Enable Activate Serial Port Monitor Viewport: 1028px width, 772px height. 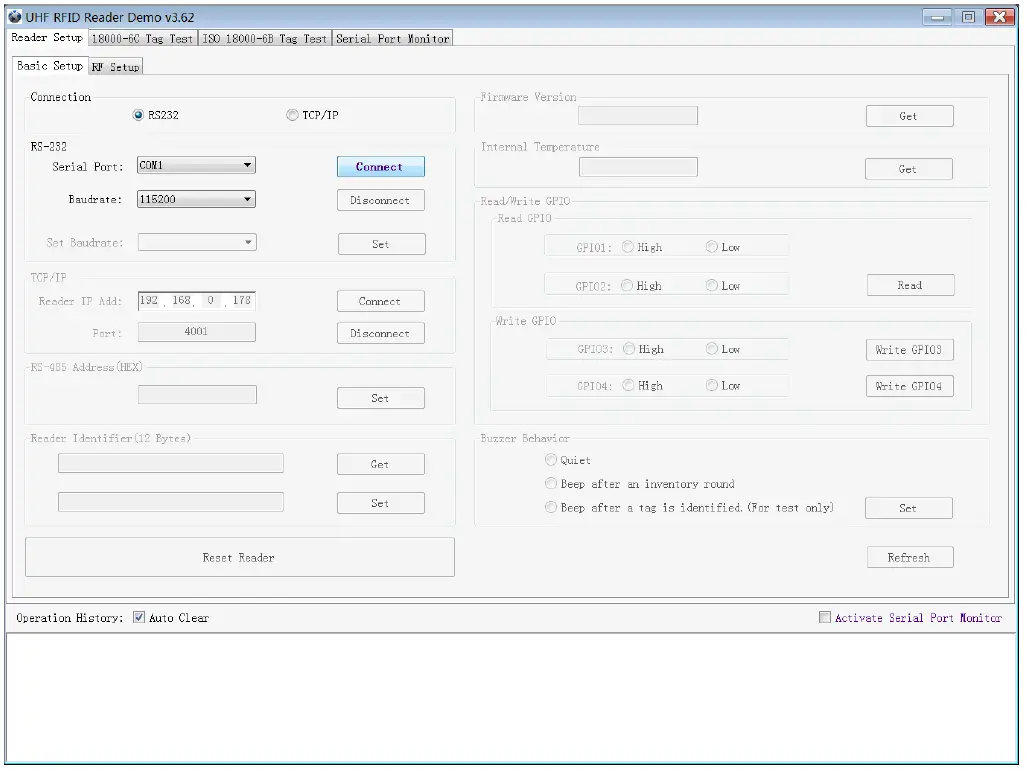(x=825, y=617)
